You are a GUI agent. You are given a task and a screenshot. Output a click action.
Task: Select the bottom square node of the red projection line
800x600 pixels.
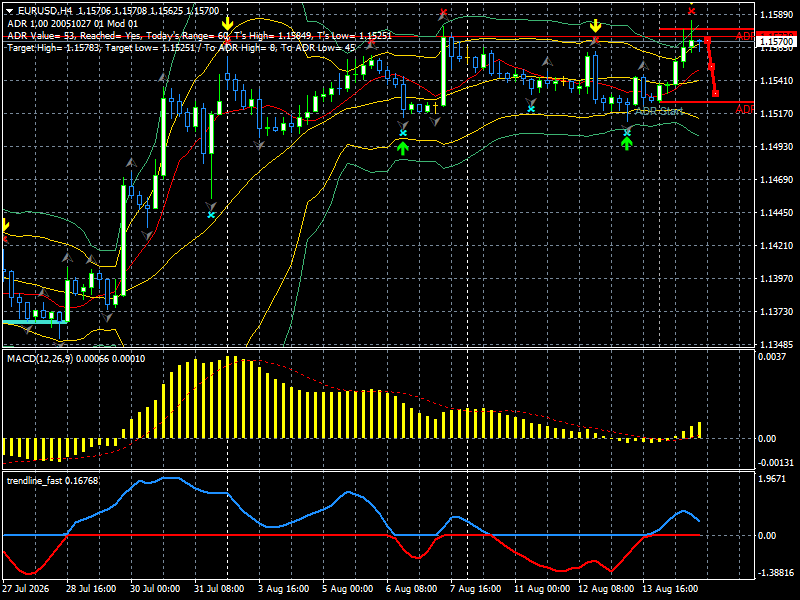coord(716,93)
